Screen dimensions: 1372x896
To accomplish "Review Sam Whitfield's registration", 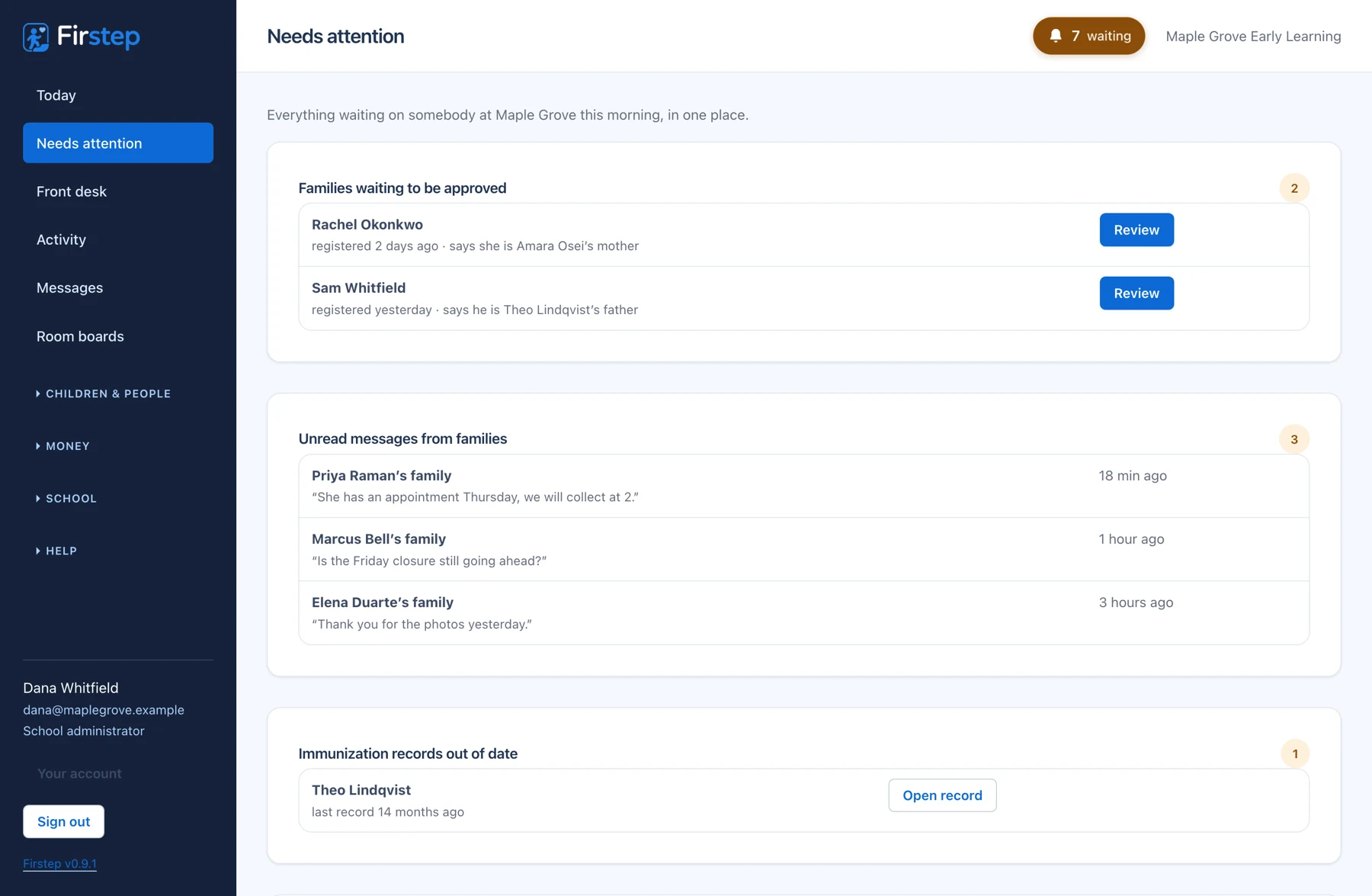I will [1136, 293].
